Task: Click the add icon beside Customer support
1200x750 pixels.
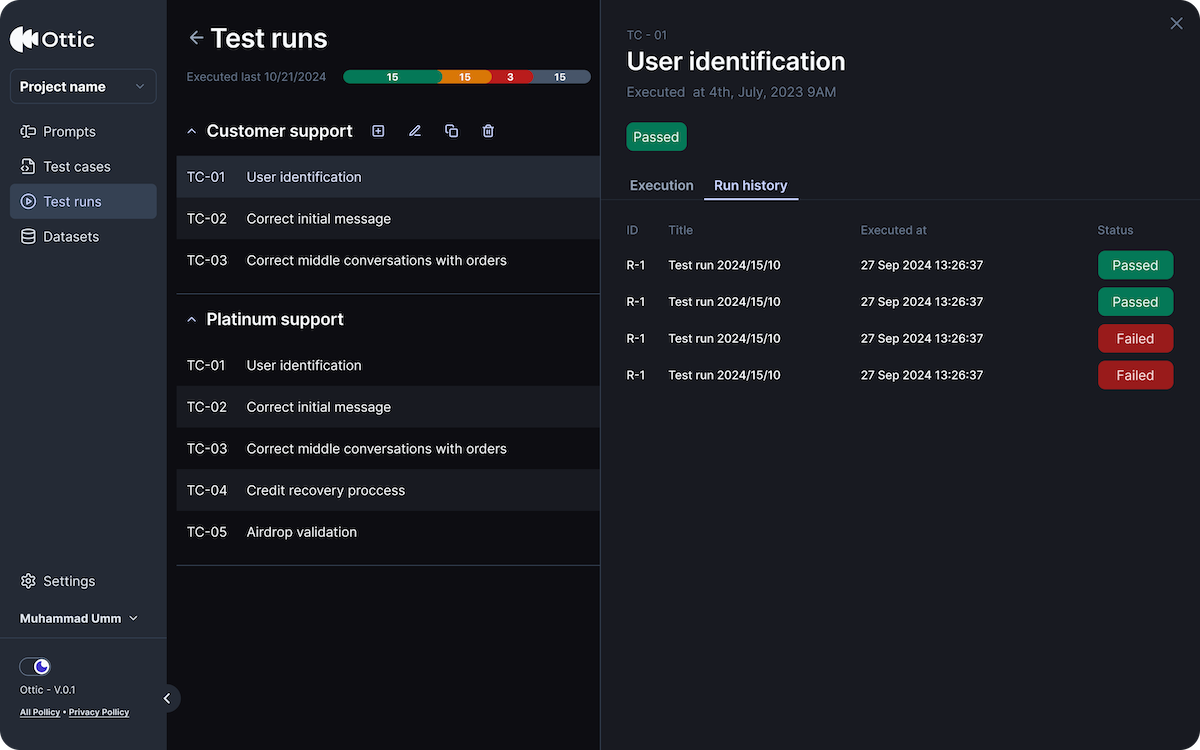Action: coord(378,131)
